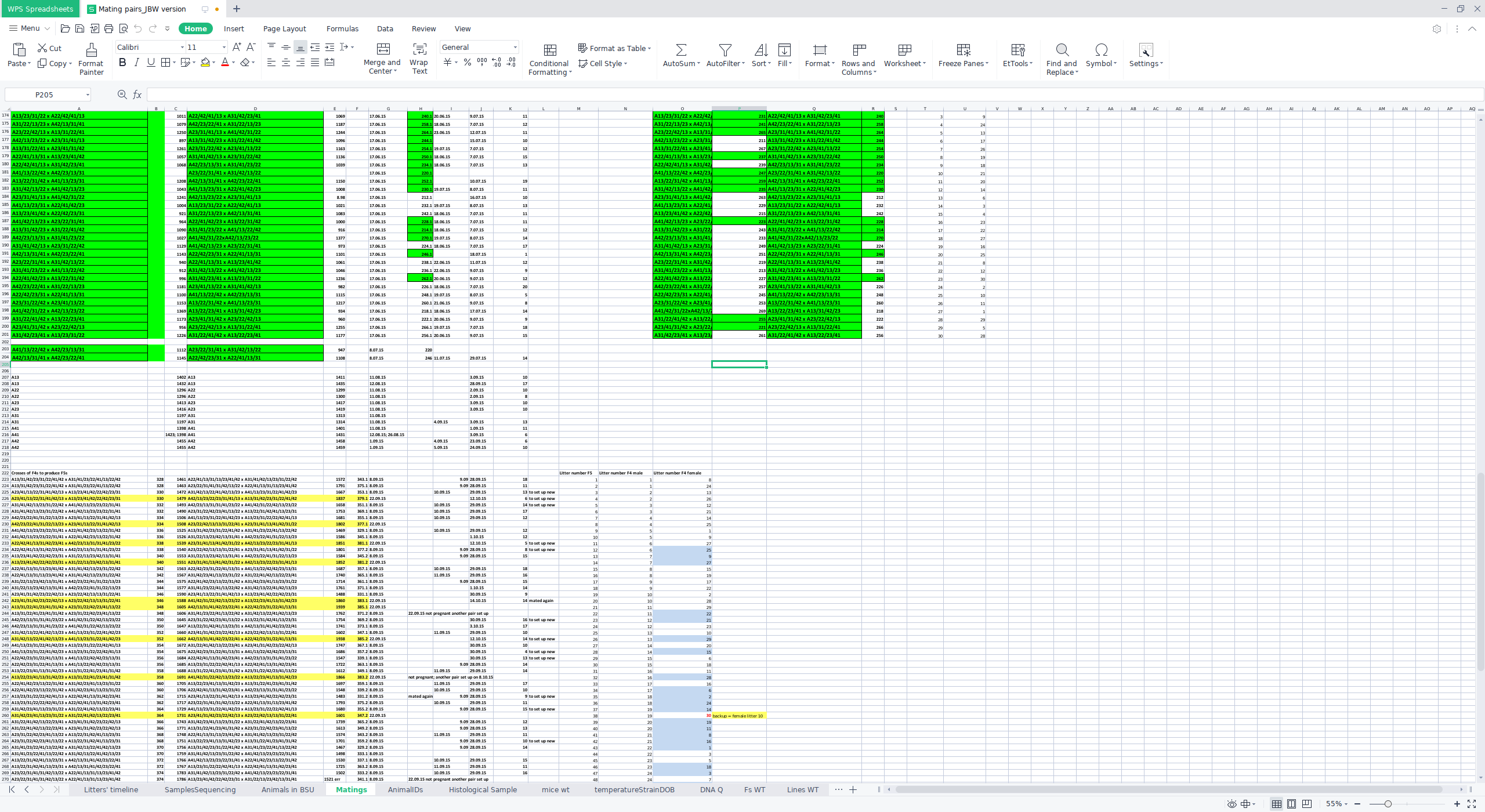Toggle eye protection mode in status bar

[x=1232, y=804]
